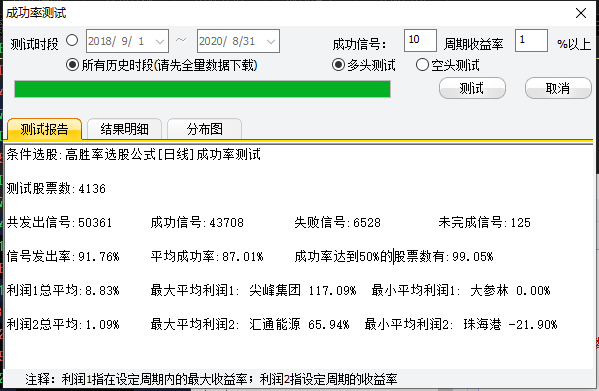Viewport: 599px width, 391px height.
Task: Click the 条件选股 formula title line
Action: click(x=133, y=155)
